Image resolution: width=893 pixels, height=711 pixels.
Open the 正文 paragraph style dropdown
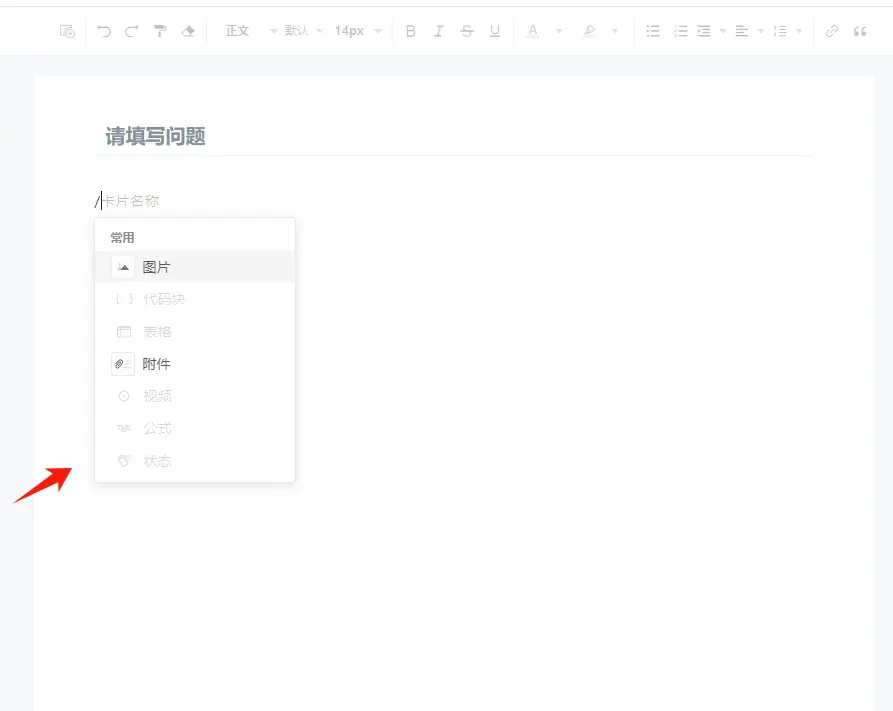point(251,31)
